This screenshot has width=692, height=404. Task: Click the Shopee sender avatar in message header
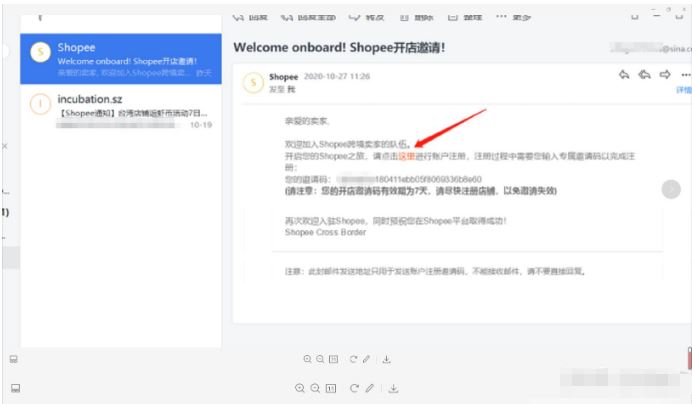[x=253, y=82]
